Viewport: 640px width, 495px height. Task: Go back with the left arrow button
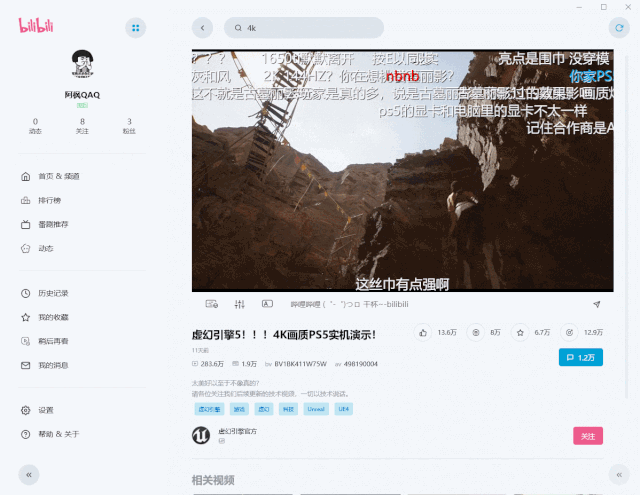coord(202,28)
